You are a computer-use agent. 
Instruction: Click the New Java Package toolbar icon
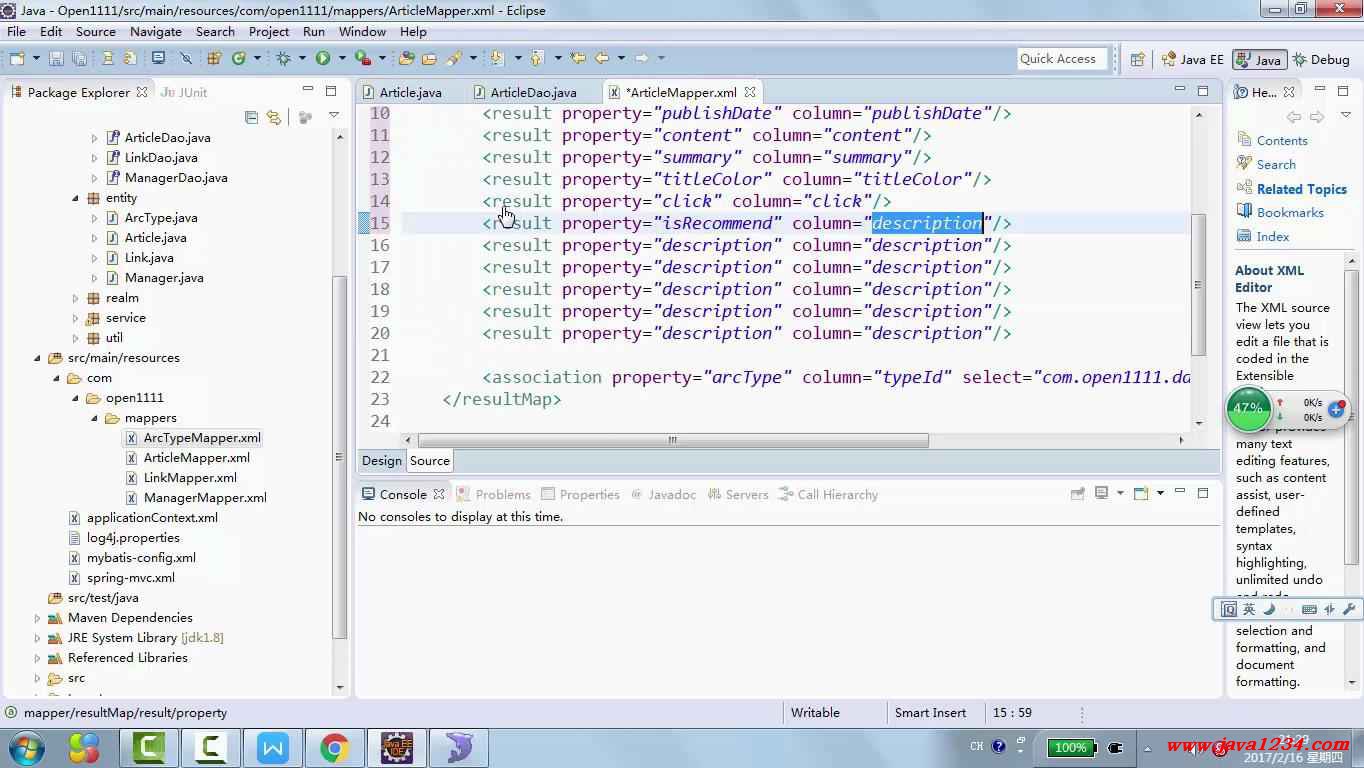pyautogui.click(x=214, y=59)
